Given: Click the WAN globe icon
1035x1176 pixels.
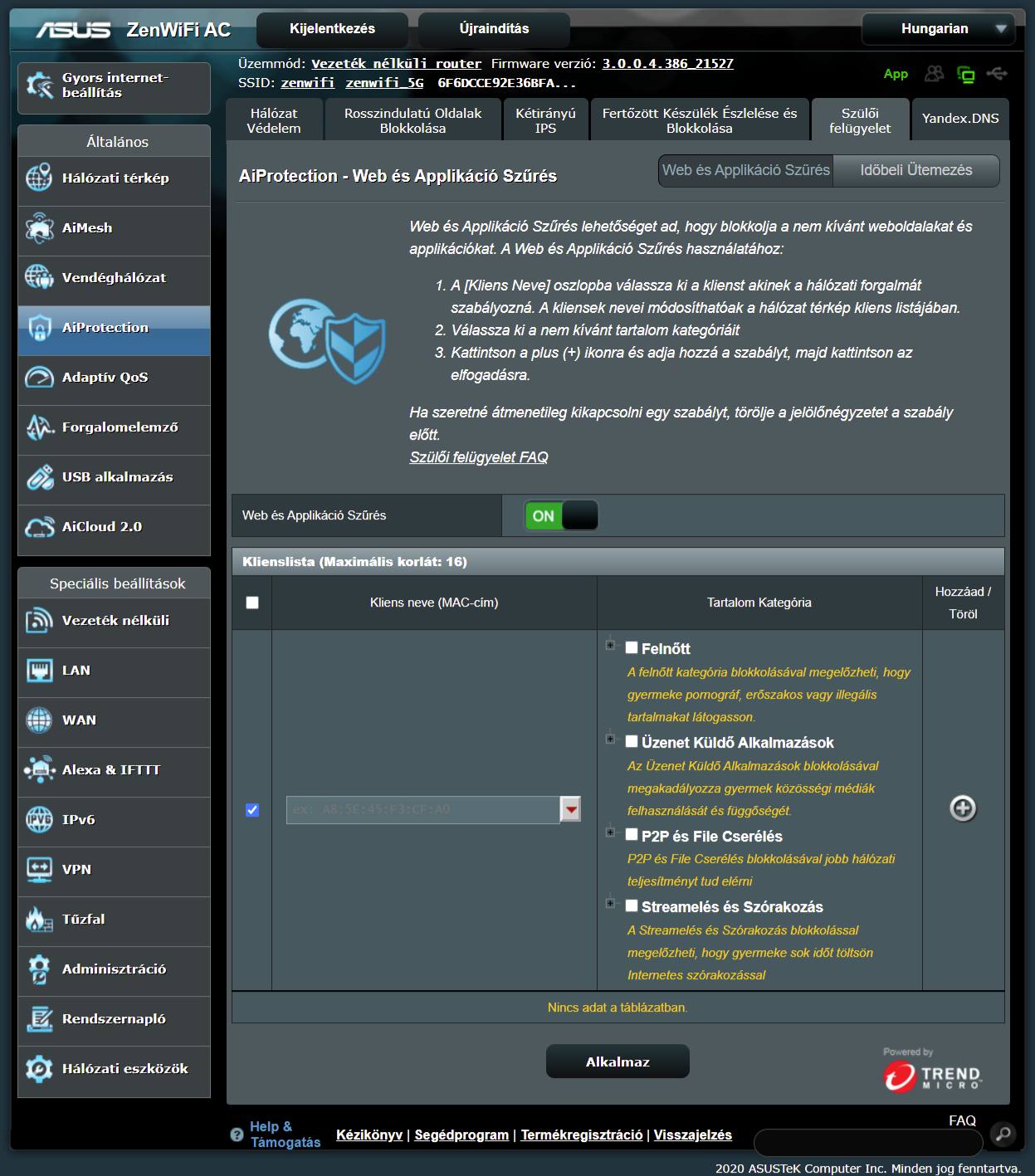Looking at the screenshot, I should coord(39,720).
